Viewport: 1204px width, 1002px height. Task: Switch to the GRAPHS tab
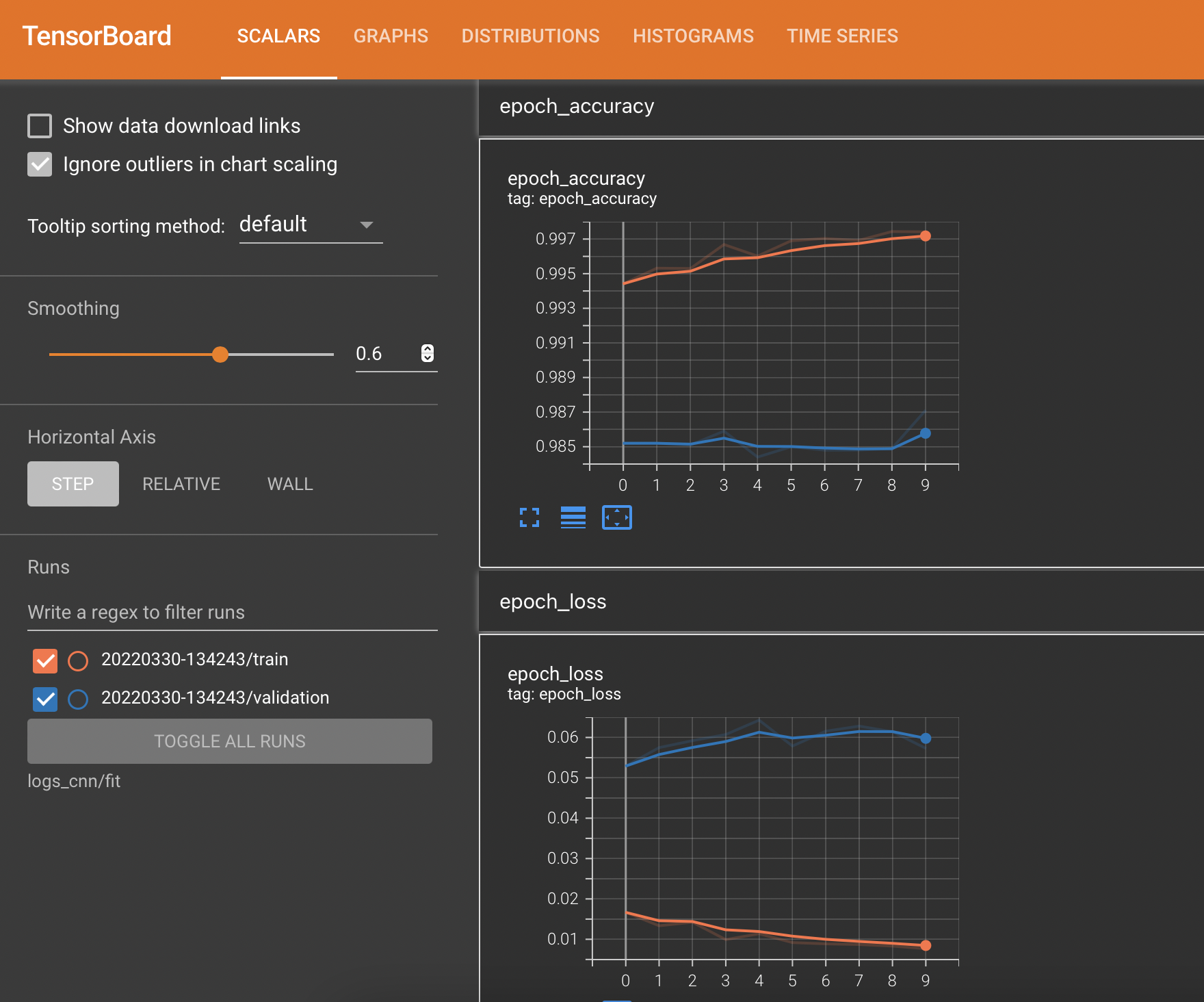391,36
